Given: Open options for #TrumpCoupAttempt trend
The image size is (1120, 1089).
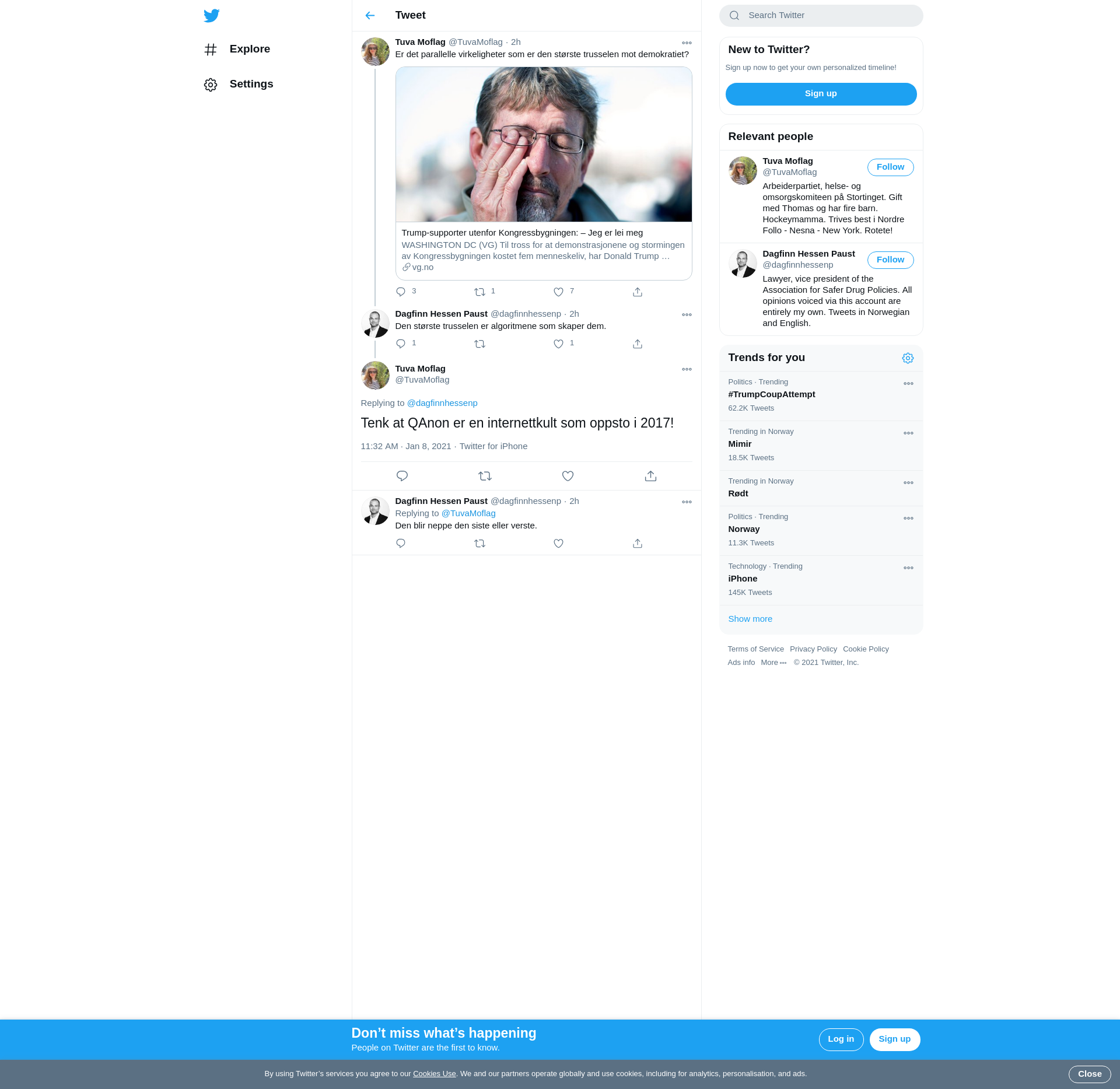Looking at the screenshot, I should [908, 384].
